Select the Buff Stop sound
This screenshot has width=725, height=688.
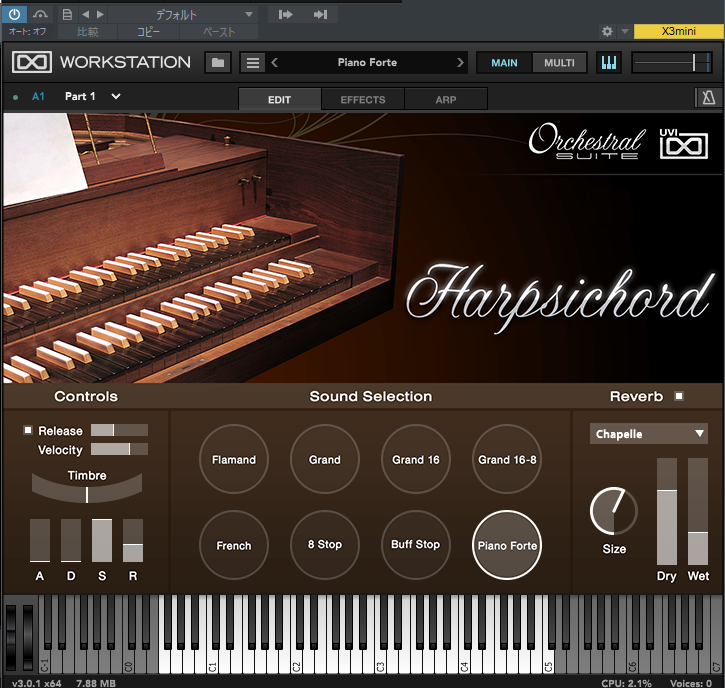[416, 545]
